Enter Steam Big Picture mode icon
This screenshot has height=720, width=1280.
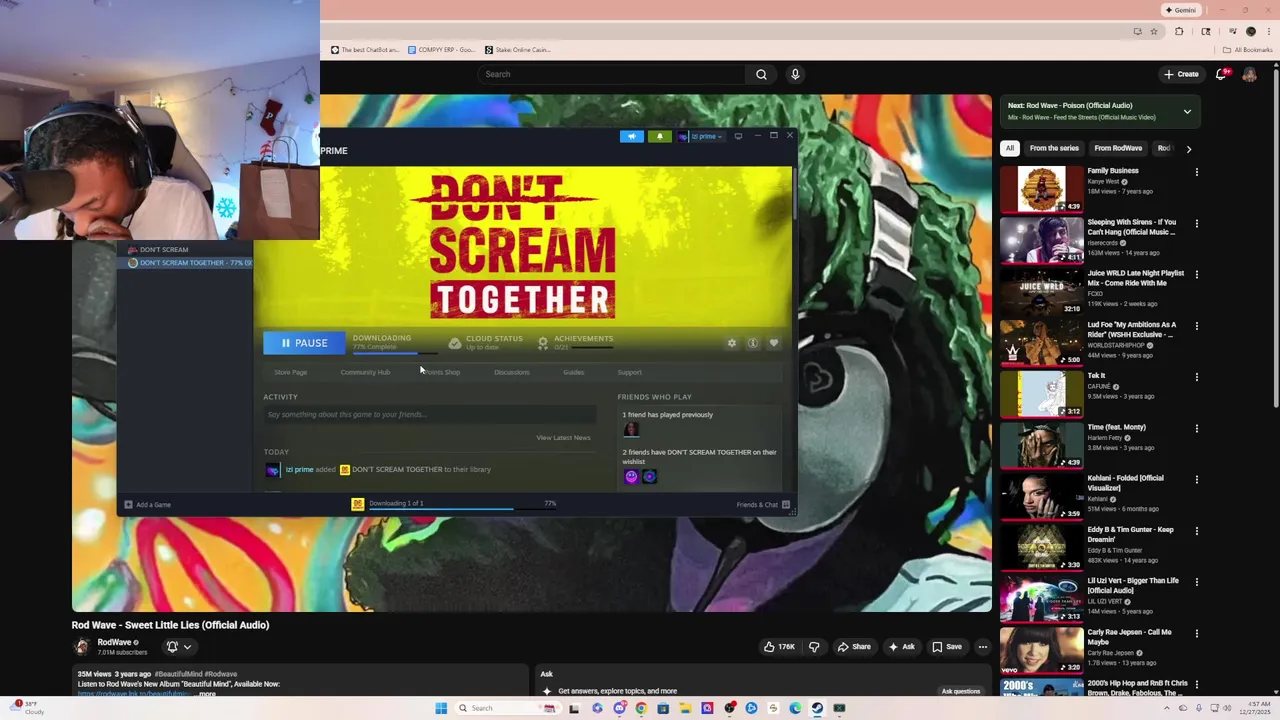pos(738,136)
